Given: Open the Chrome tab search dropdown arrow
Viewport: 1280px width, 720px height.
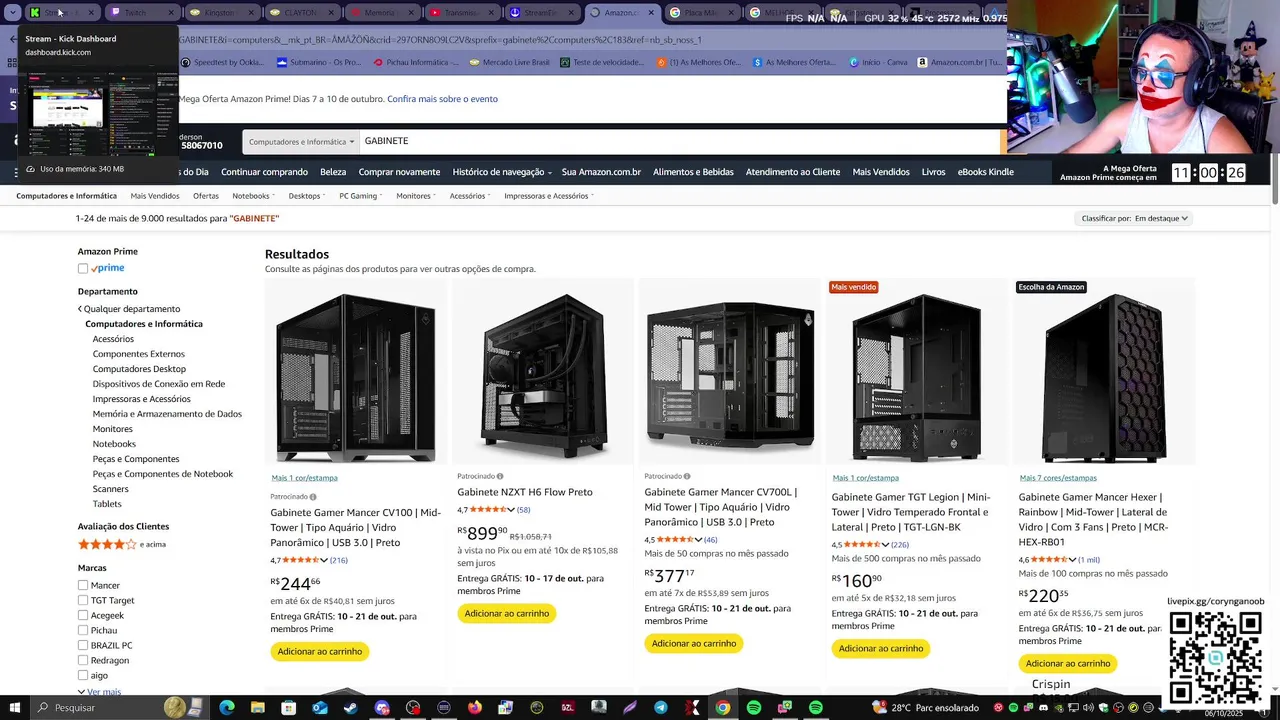Looking at the screenshot, I should tap(12, 13).
